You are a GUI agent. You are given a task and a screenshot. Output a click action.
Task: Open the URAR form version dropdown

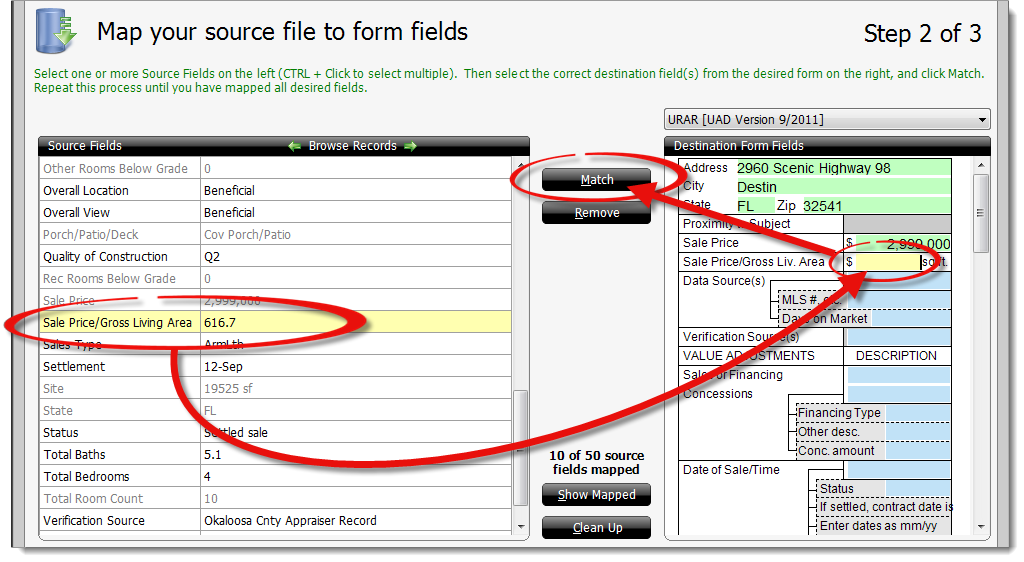[827, 119]
